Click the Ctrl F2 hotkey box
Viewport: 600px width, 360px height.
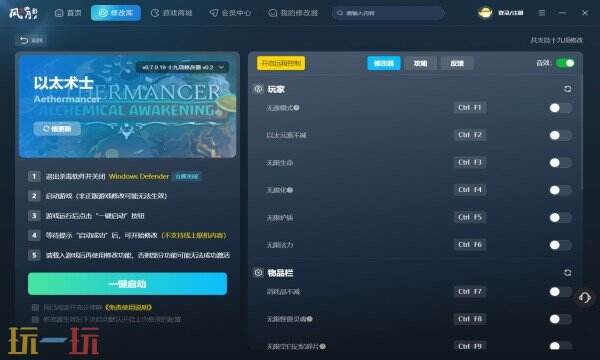(470, 135)
